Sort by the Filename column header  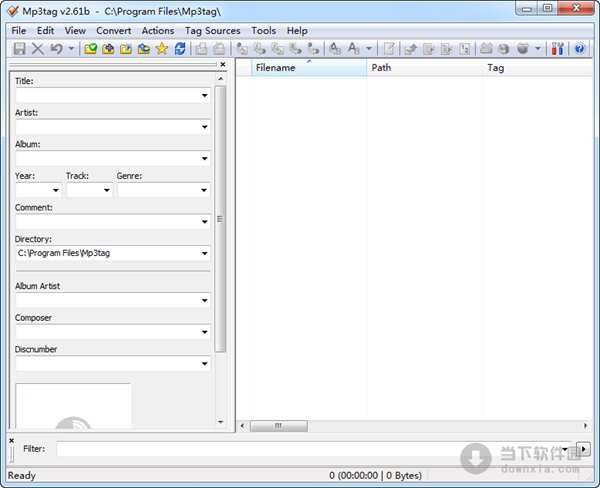tap(309, 68)
